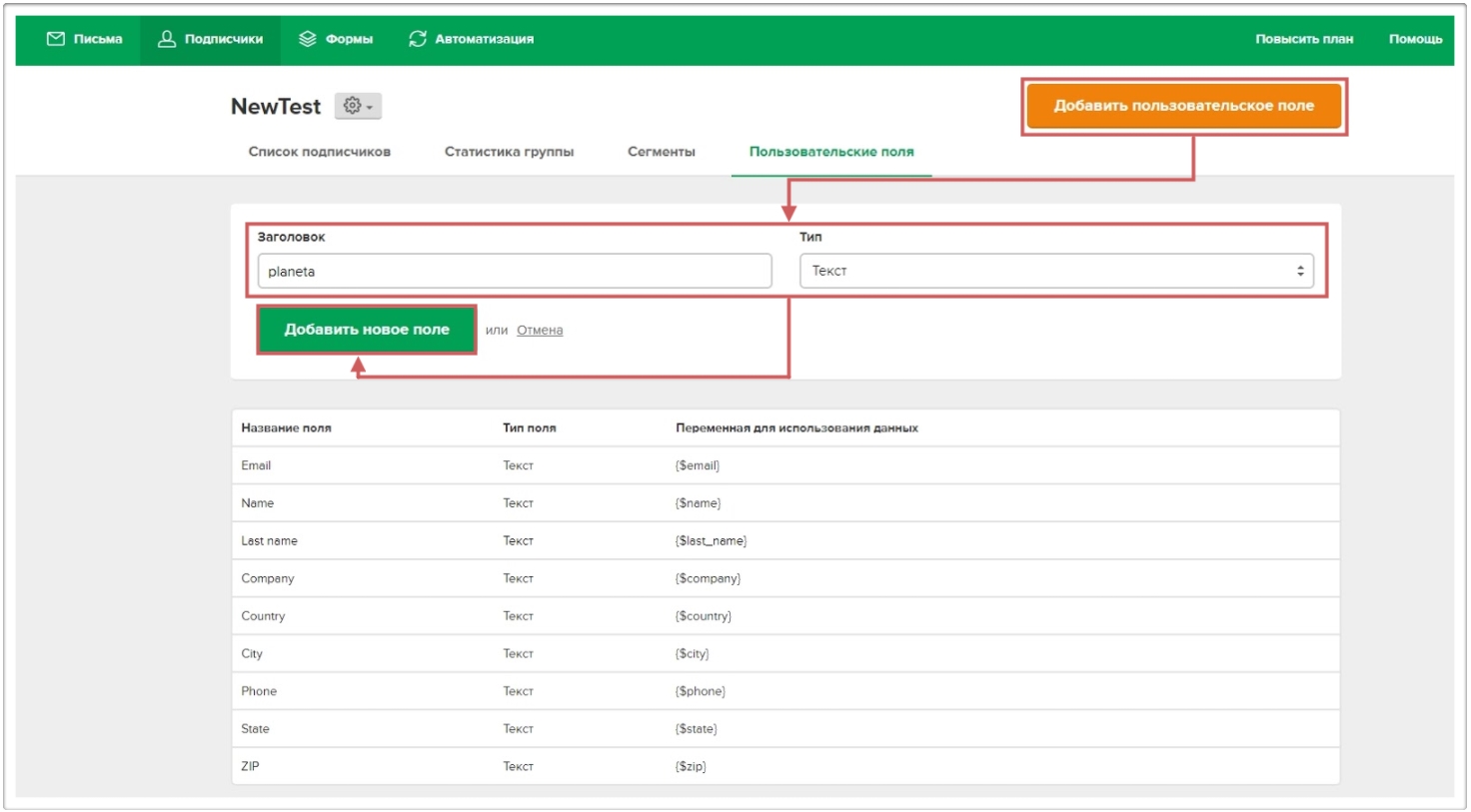Screen dimensions: 1471x812
Task: Open Повысить план in the top bar
Action: 1303,39
